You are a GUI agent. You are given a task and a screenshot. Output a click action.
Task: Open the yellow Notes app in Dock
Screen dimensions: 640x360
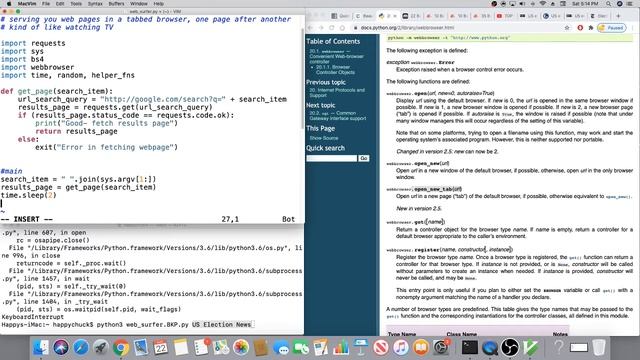click(x=181, y=348)
